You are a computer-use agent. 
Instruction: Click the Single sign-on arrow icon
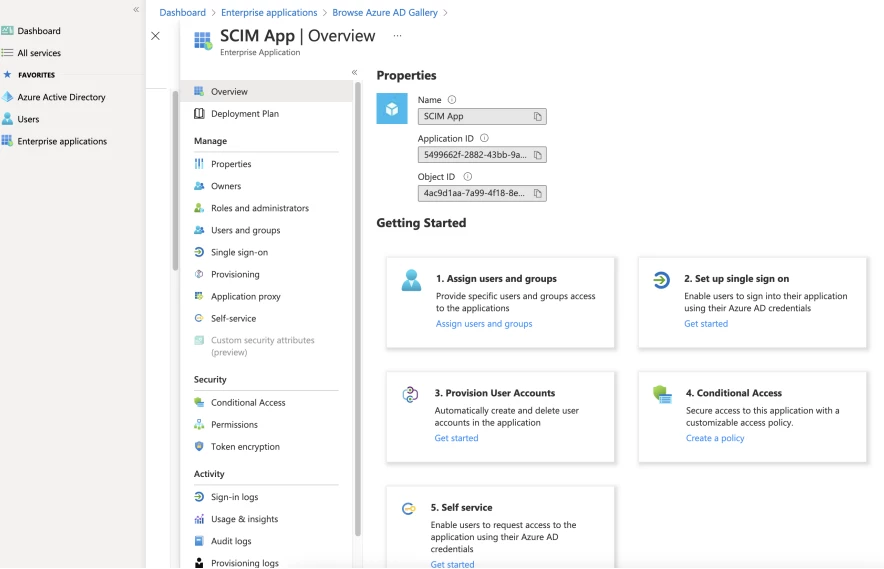(199, 252)
